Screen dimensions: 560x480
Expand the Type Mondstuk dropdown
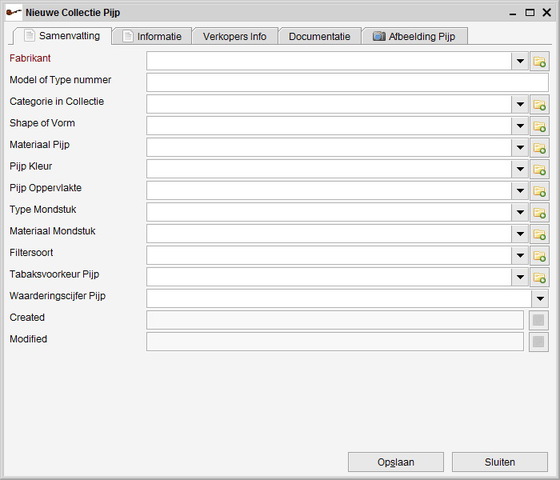[x=520, y=212]
